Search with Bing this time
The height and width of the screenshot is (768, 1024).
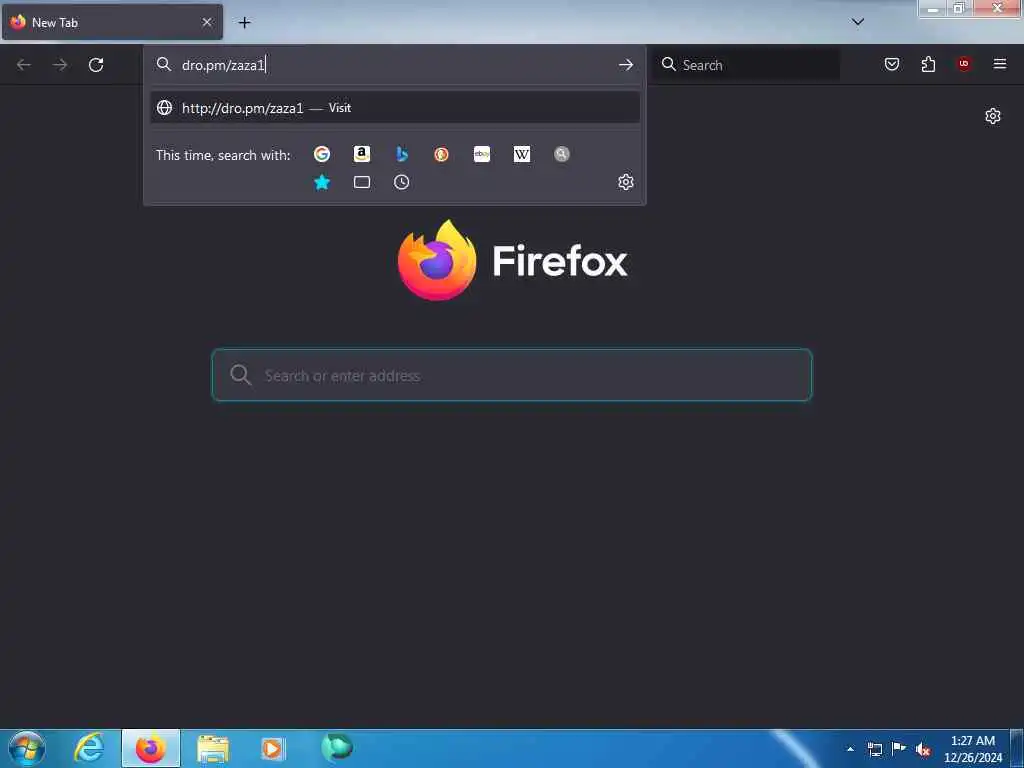[x=402, y=154]
